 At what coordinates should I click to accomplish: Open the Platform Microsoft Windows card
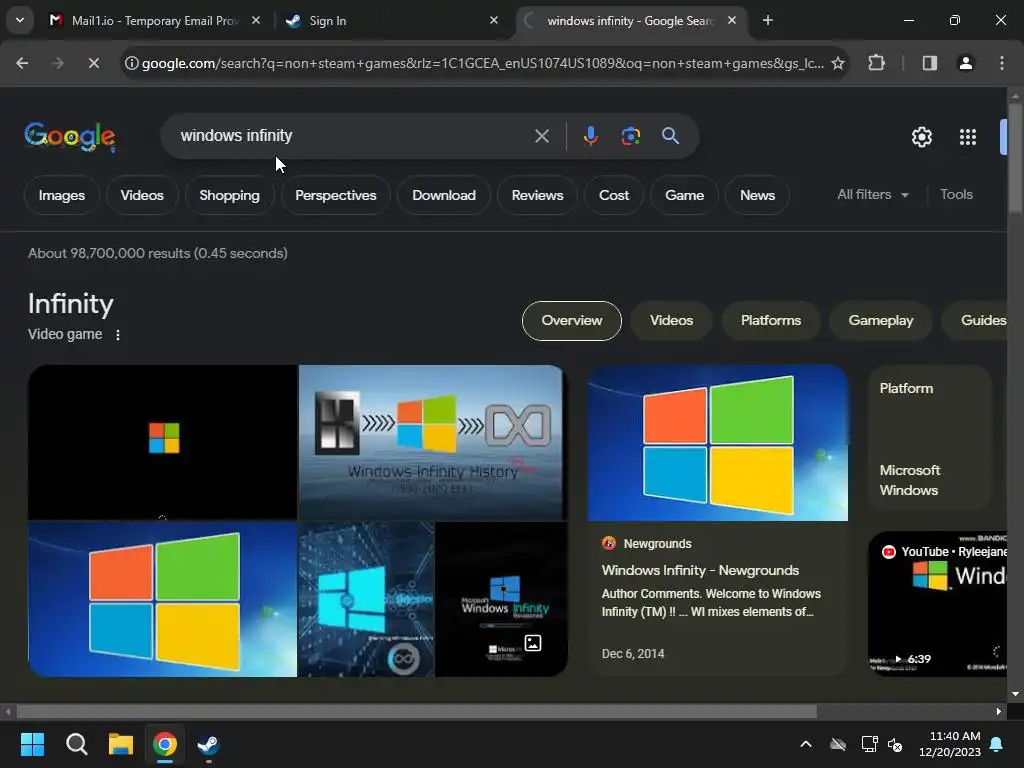[x=929, y=438]
